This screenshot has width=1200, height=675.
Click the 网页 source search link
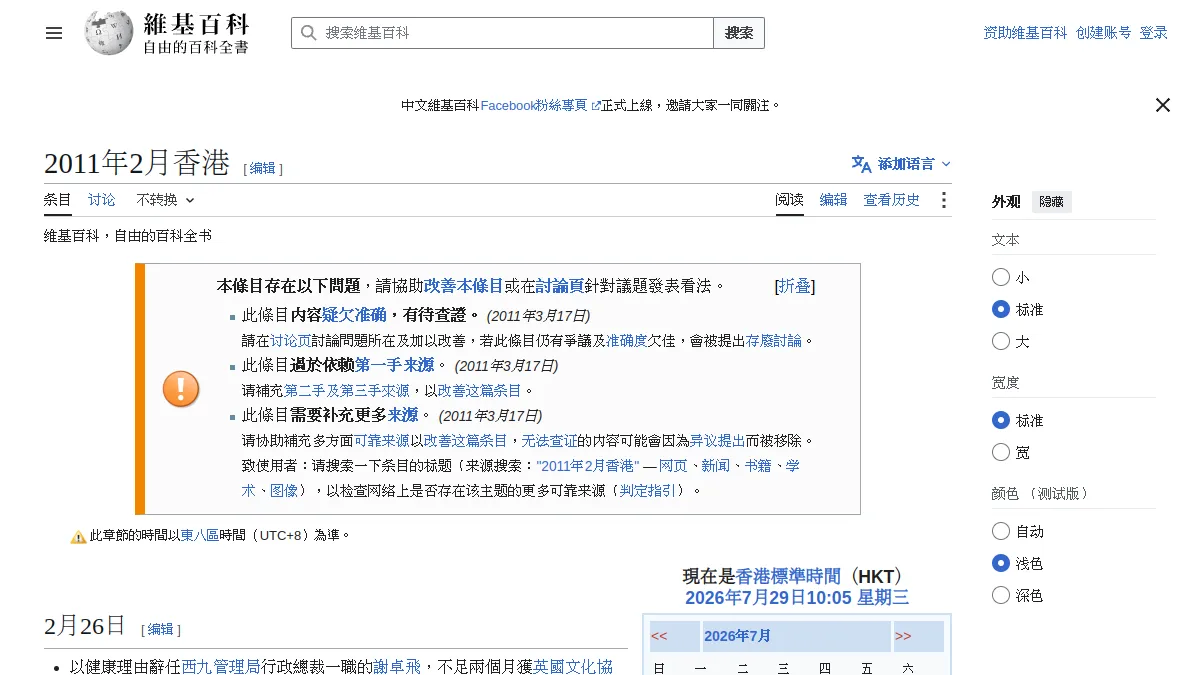673,466
